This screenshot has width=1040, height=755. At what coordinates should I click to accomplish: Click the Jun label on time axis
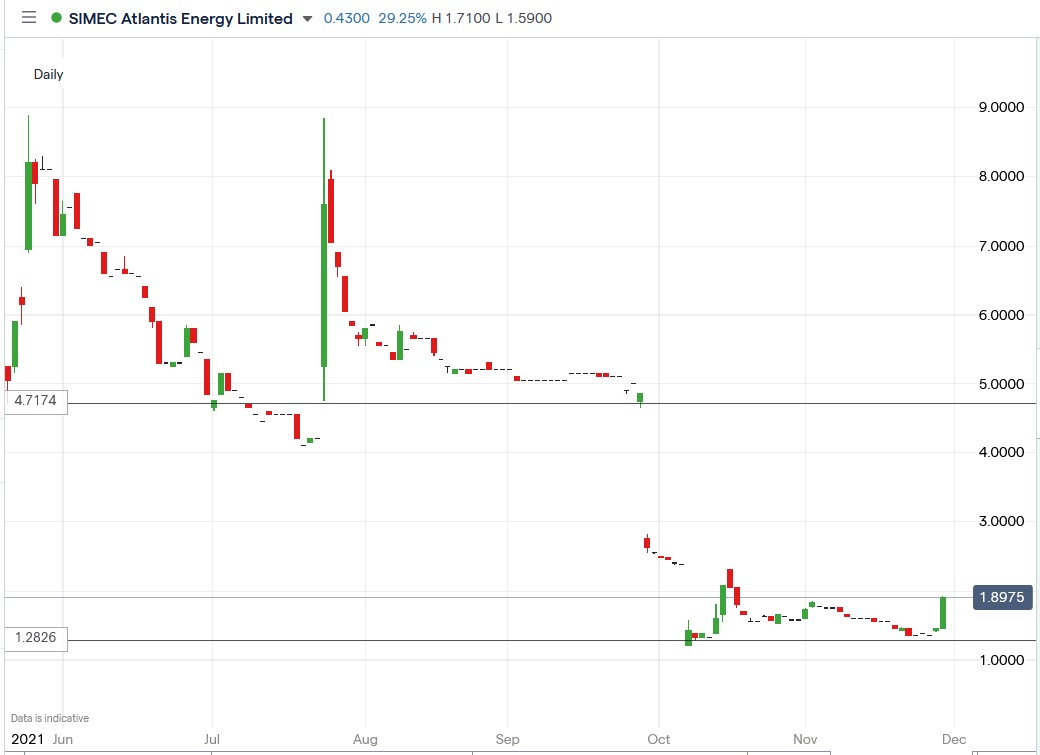click(62, 739)
